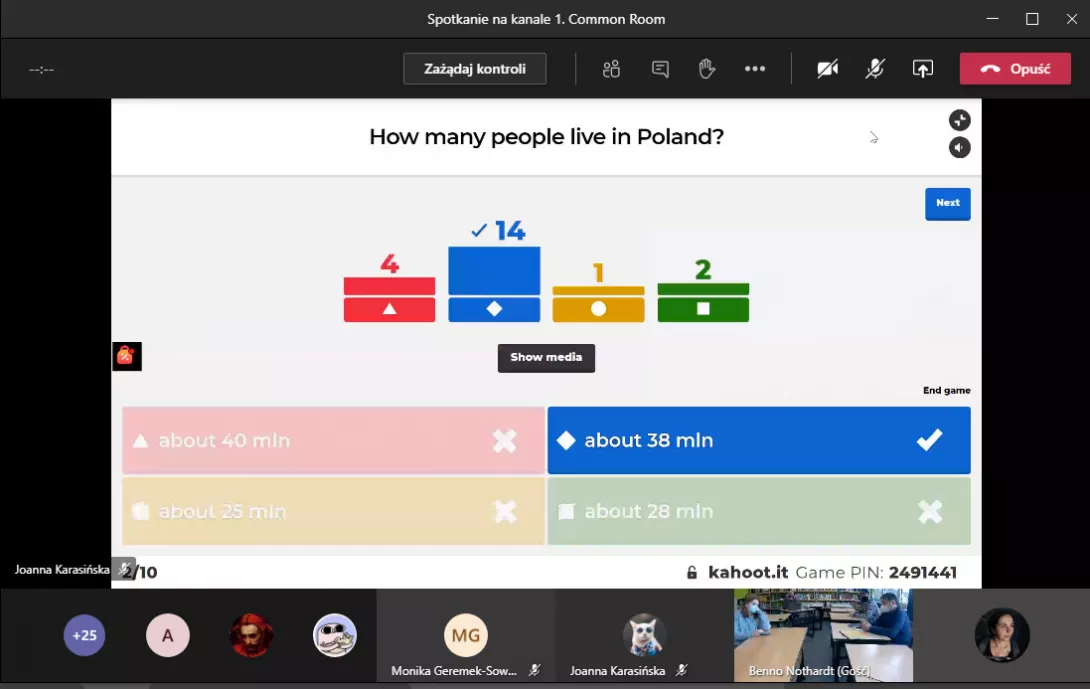Screen dimensions: 1090x689
Task: Leave the meeting with Opuść button
Action: (x=1015, y=69)
